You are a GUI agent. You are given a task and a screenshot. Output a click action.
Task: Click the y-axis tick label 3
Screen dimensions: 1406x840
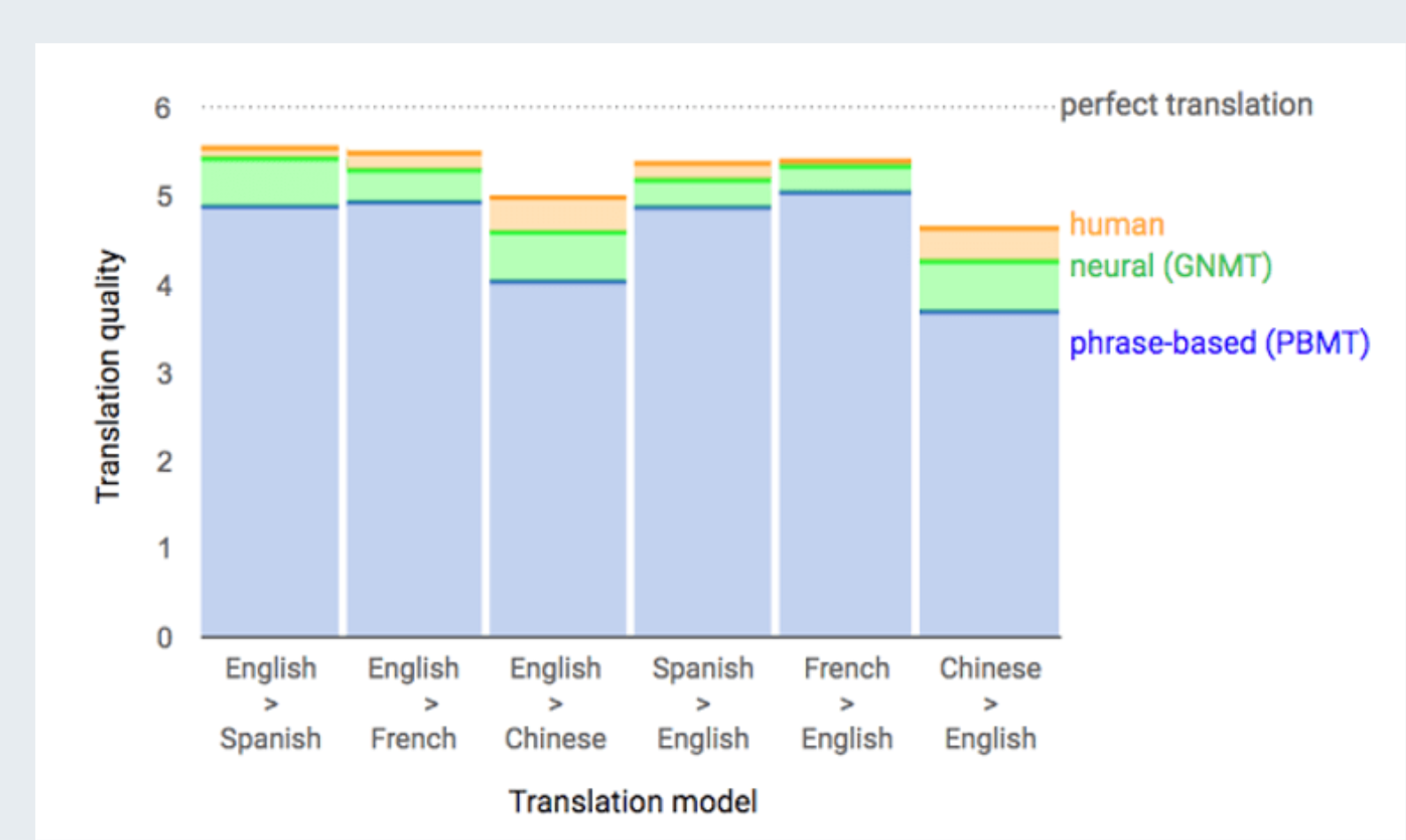[164, 374]
